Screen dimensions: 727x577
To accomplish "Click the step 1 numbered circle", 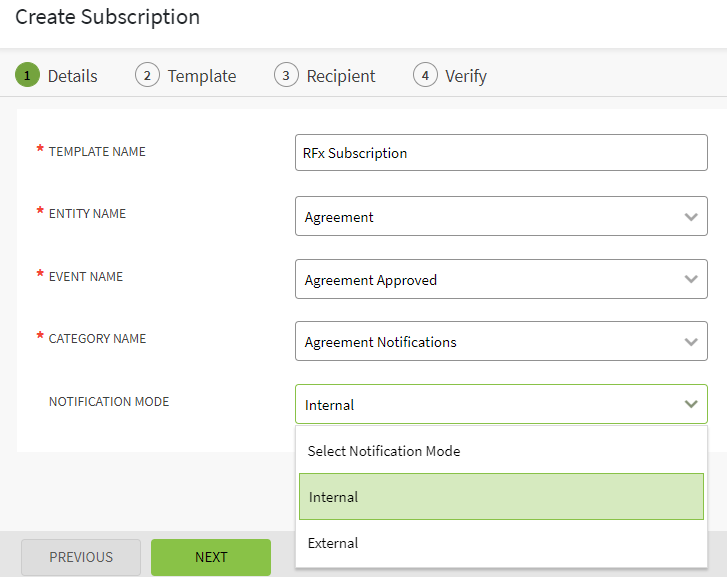I will 27,75.
